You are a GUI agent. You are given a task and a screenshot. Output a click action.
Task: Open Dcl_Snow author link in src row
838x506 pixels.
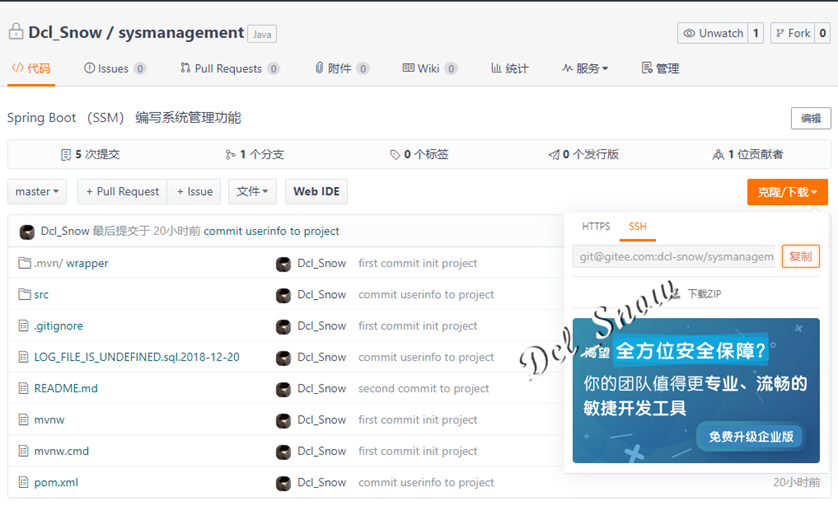322,294
